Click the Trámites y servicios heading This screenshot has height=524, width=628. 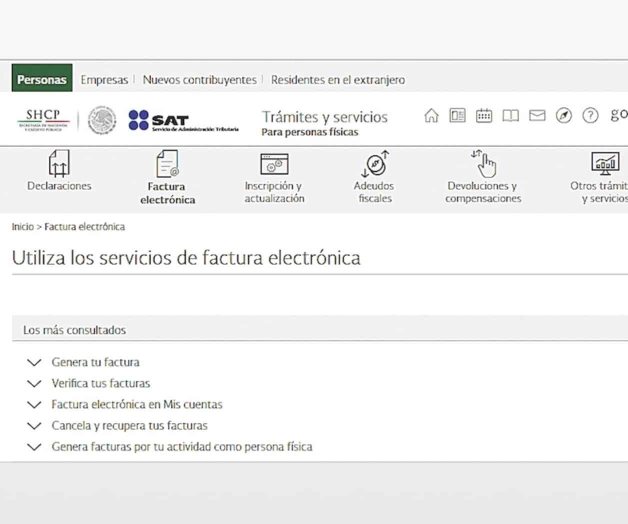[x=325, y=117]
